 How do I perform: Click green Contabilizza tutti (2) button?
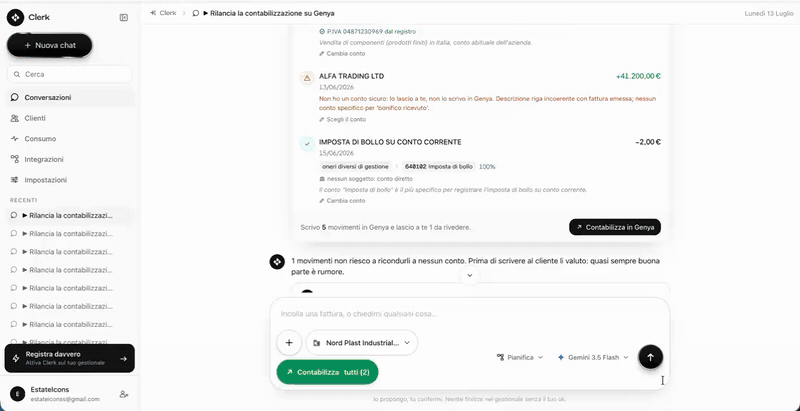point(327,372)
